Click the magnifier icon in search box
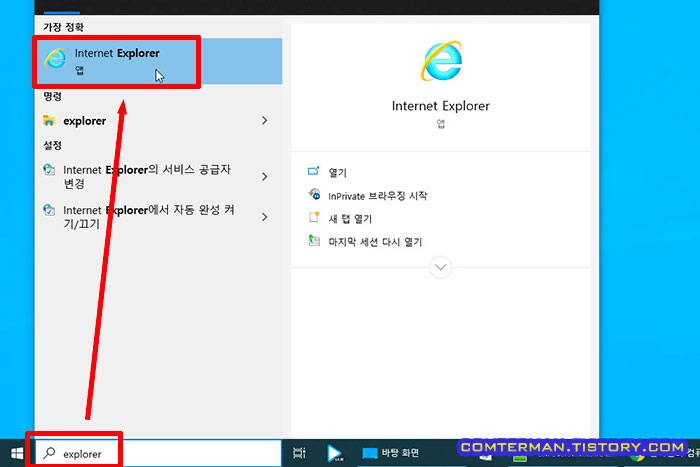 (x=49, y=453)
